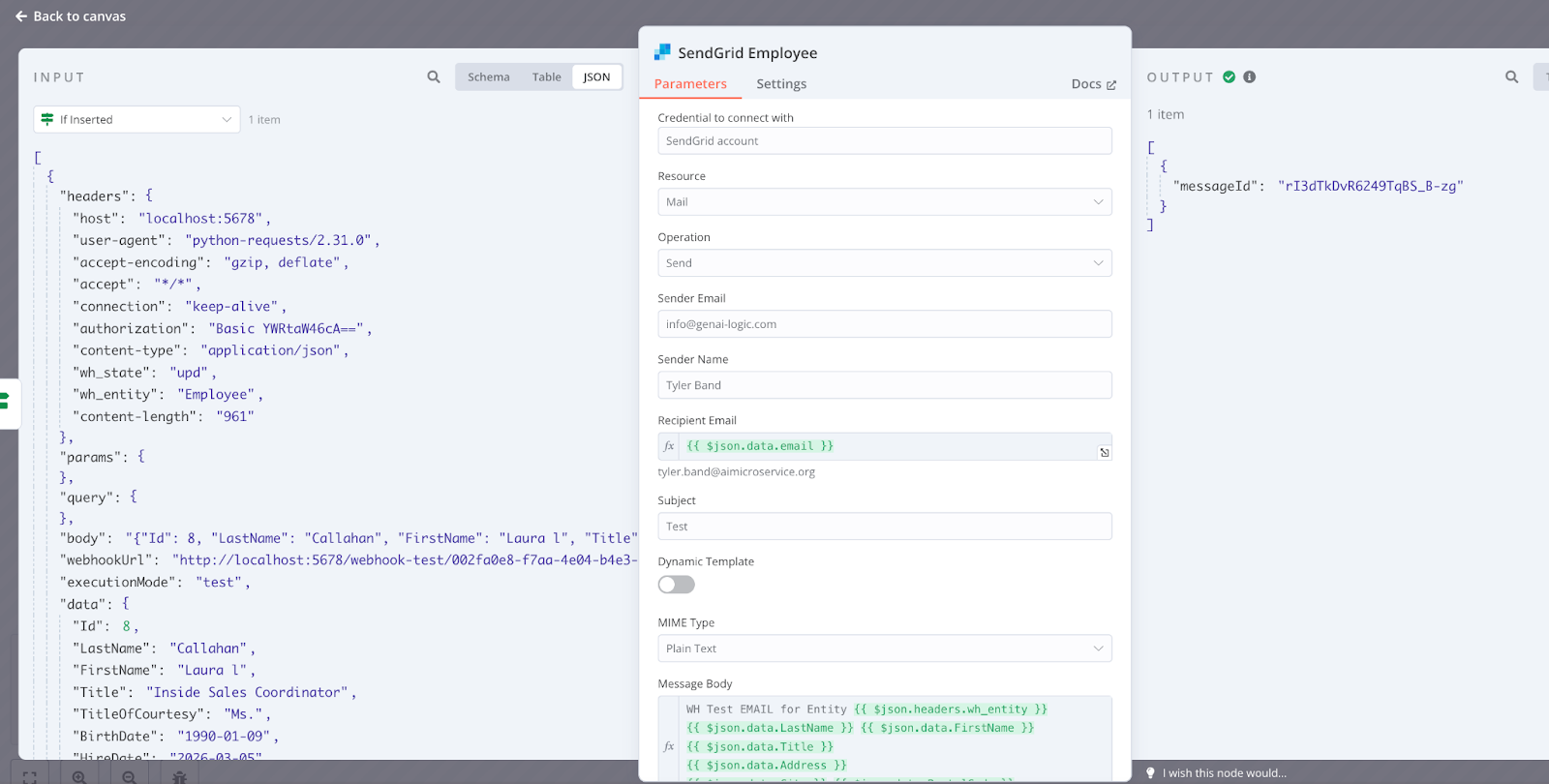Click the Sender Email field
The width and height of the screenshot is (1549, 784).
pyautogui.click(x=884, y=323)
